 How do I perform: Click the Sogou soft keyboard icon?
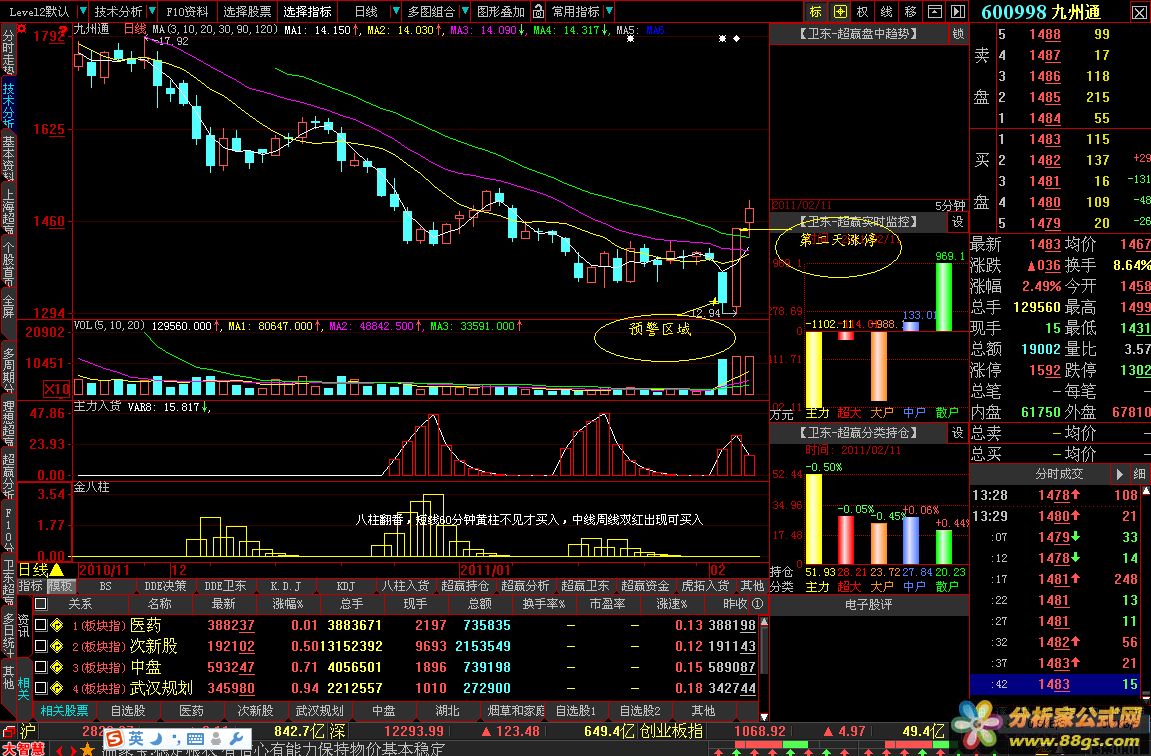tap(195, 738)
